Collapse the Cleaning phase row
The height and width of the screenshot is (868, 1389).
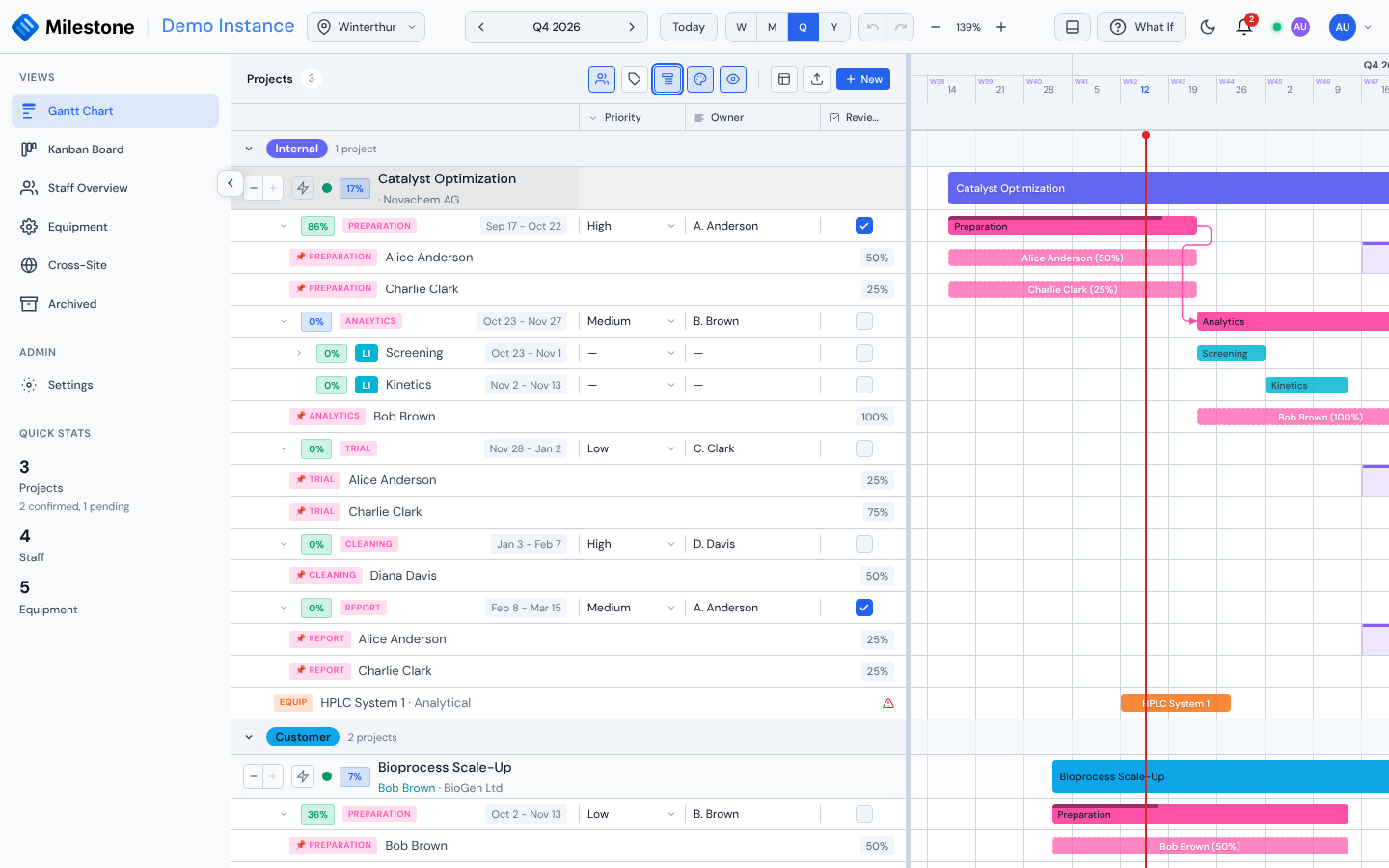pyautogui.click(x=284, y=544)
